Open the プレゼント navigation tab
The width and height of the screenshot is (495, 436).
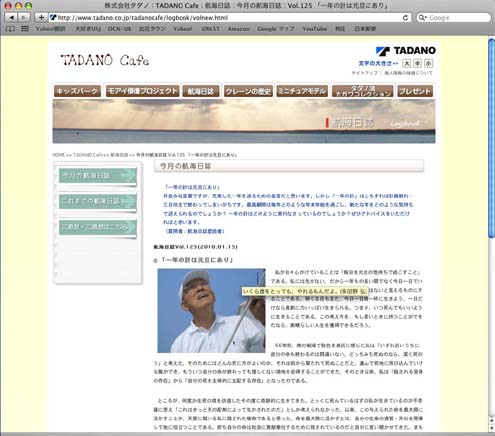coord(415,91)
